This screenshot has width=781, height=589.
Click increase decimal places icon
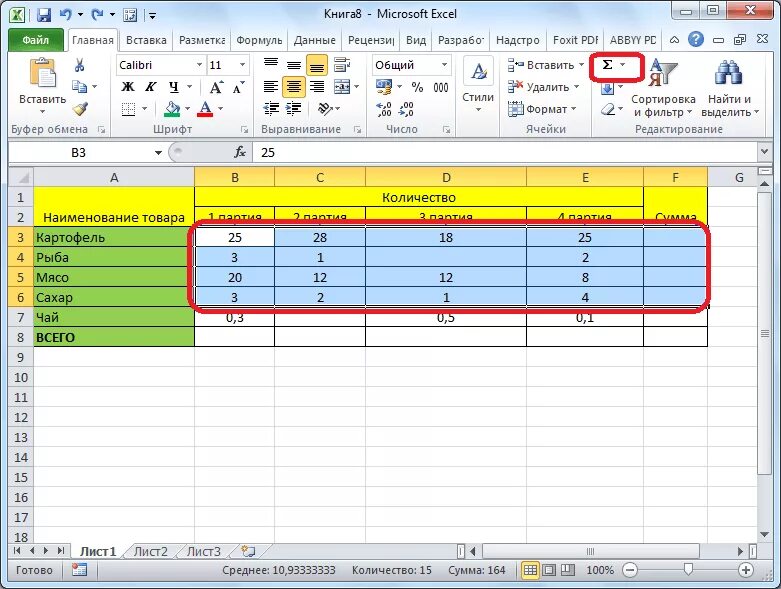(x=384, y=109)
